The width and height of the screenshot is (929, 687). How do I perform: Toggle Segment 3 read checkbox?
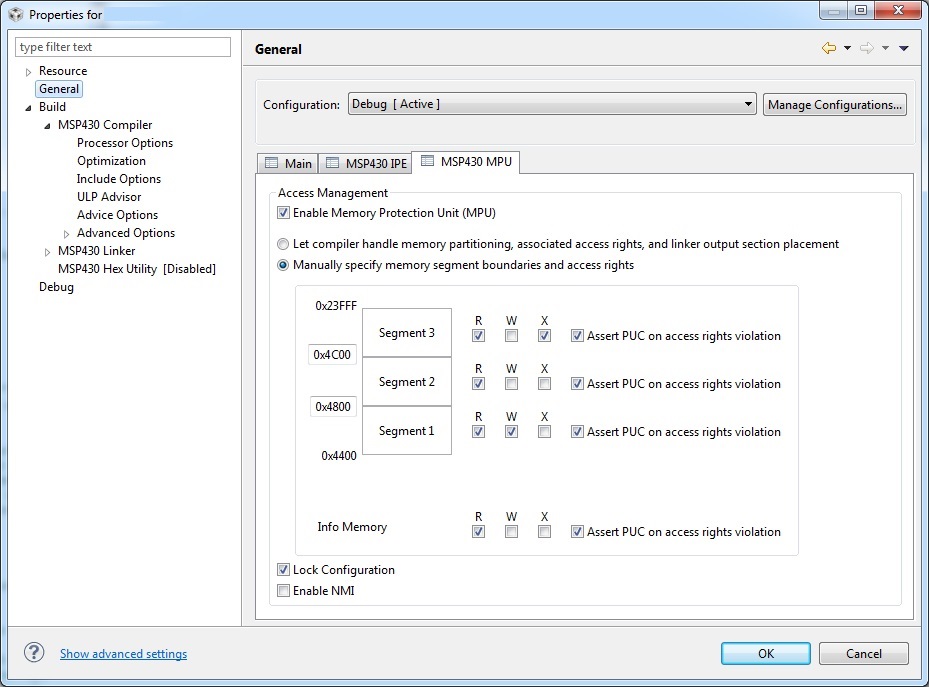pos(478,336)
